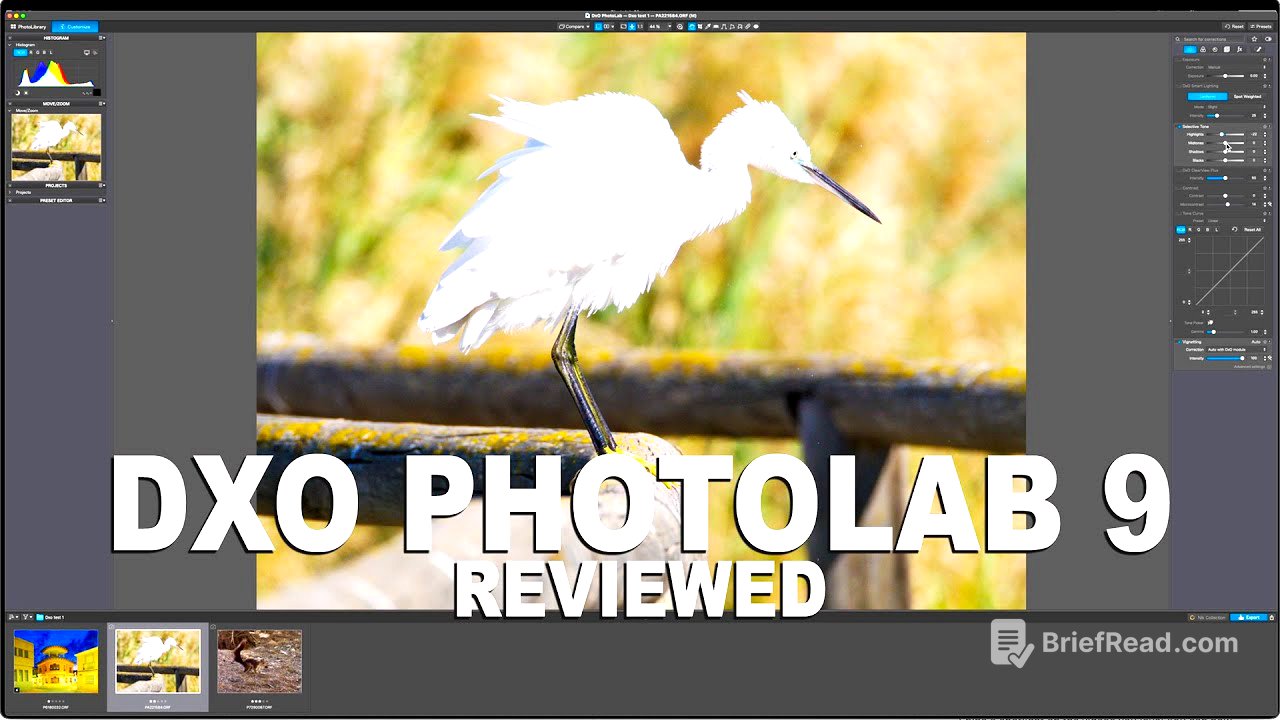The height and width of the screenshot is (720, 1280).
Task: Select the fx effects palette tab icon
Action: click(1240, 50)
